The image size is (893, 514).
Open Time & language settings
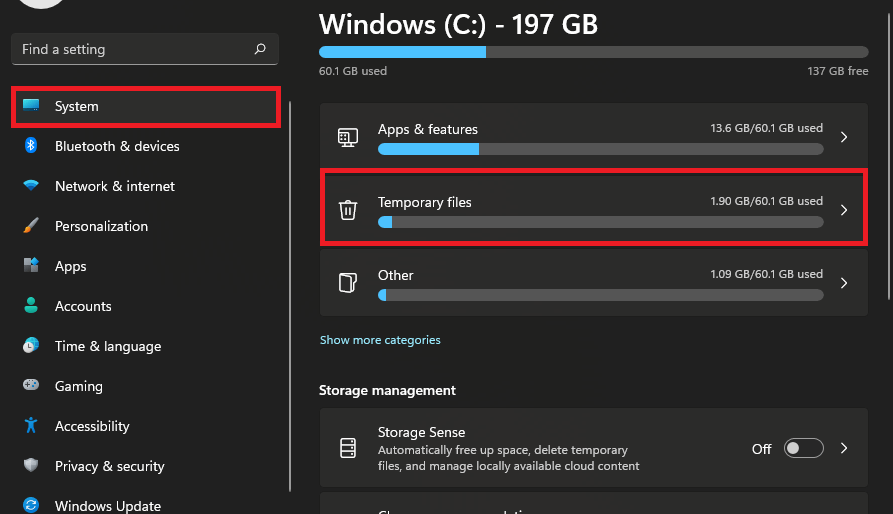click(107, 346)
